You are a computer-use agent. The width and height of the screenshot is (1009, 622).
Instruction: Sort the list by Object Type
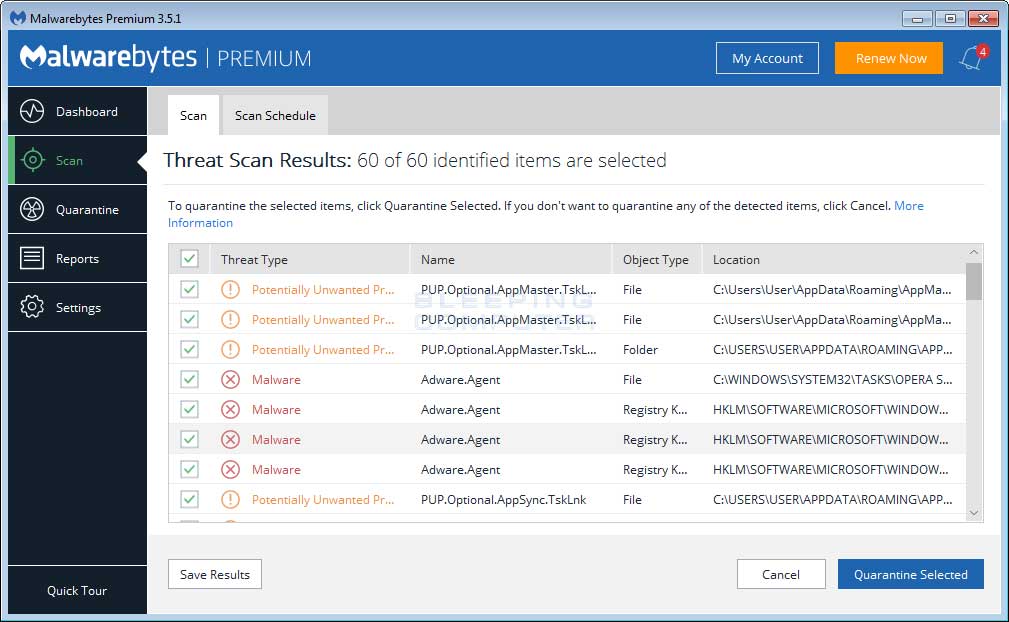pyautogui.click(x=657, y=259)
